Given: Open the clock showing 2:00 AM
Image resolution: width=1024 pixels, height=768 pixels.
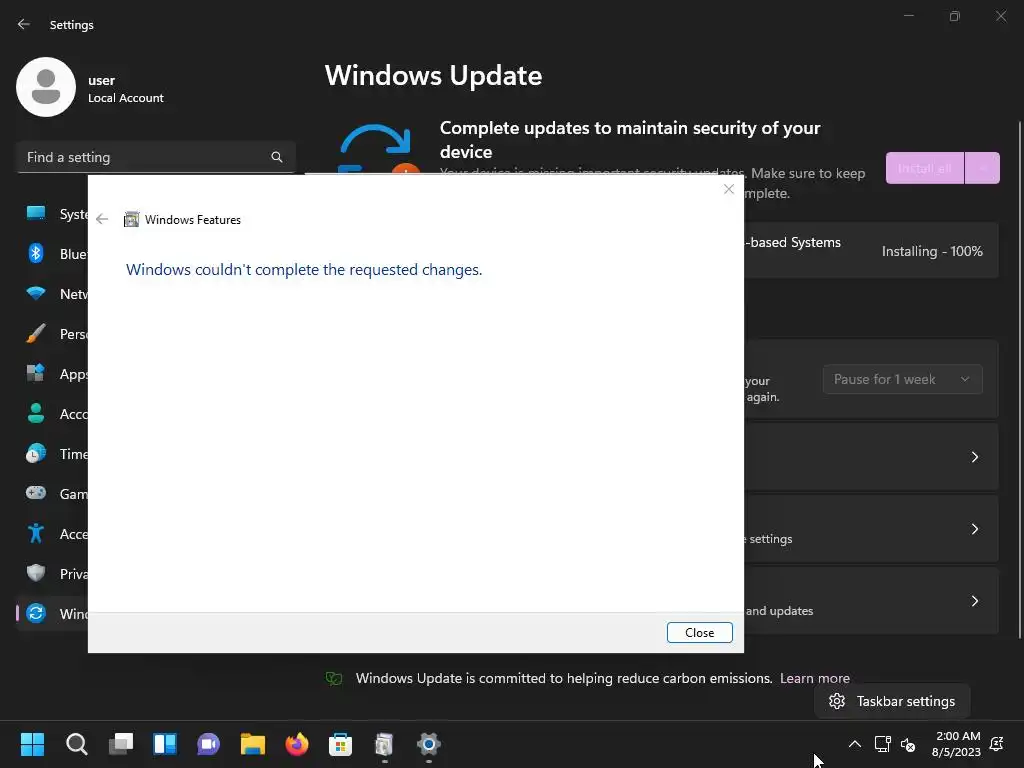Looking at the screenshot, I should (x=957, y=744).
